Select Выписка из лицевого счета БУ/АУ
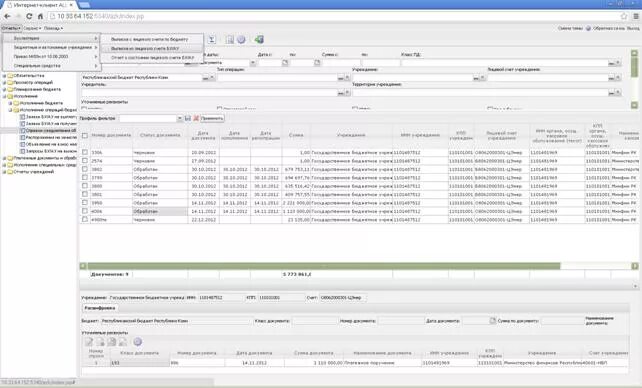This screenshot has width=642, height=388. tap(152, 48)
